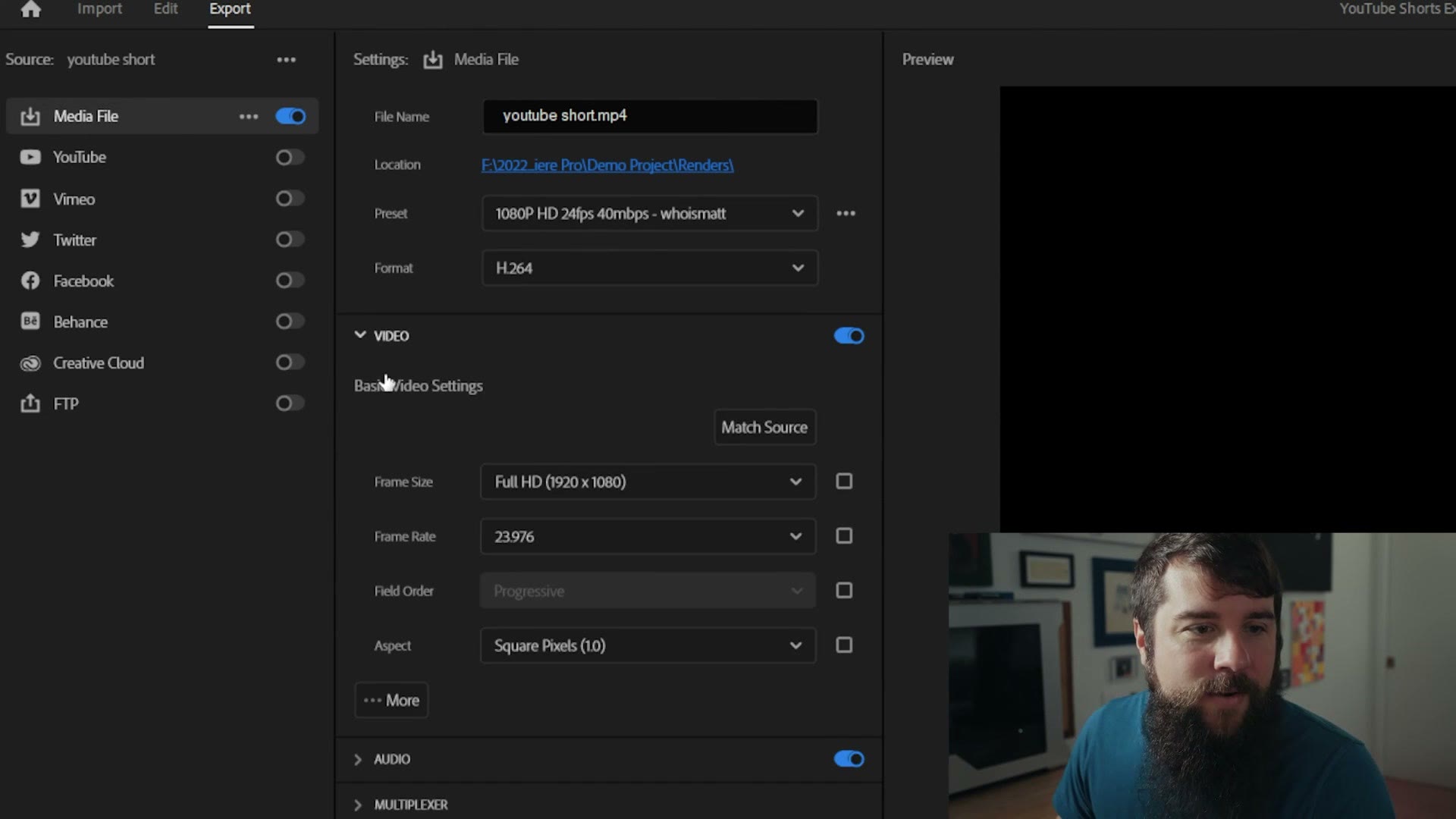This screenshot has height=819, width=1456.
Task: Click the YouTube destination icon
Action: (30, 157)
